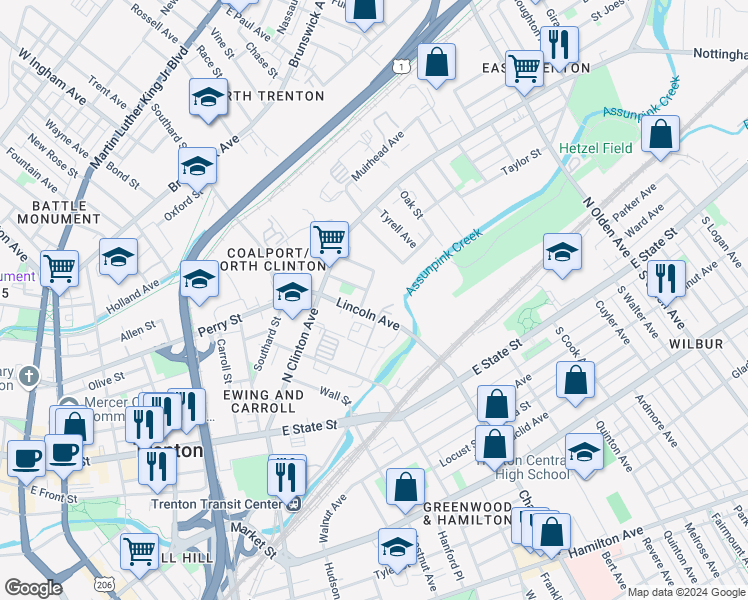Click the restaurant marker below the Trenton label

[158, 468]
